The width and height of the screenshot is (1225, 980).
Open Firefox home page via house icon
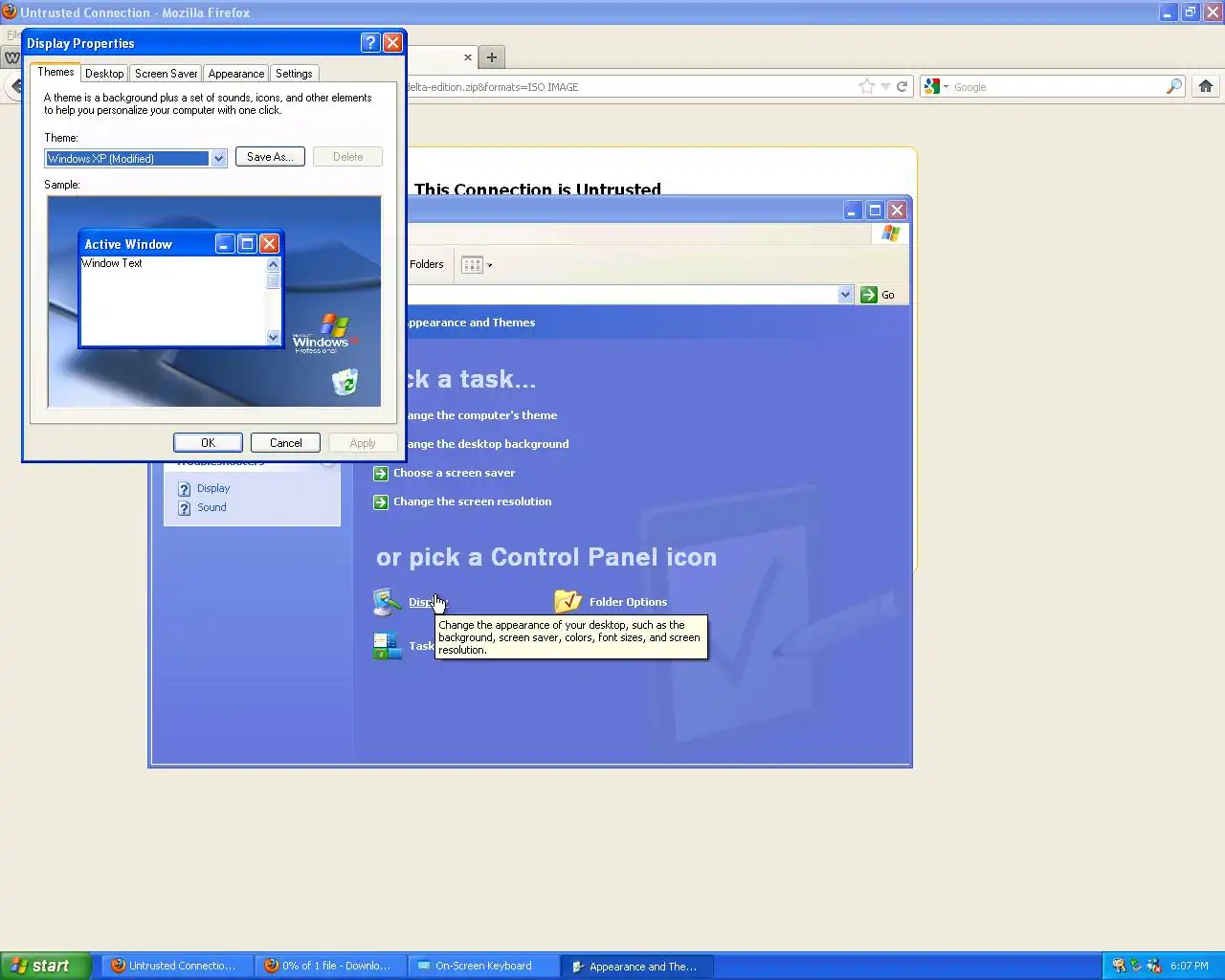click(1206, 86)
